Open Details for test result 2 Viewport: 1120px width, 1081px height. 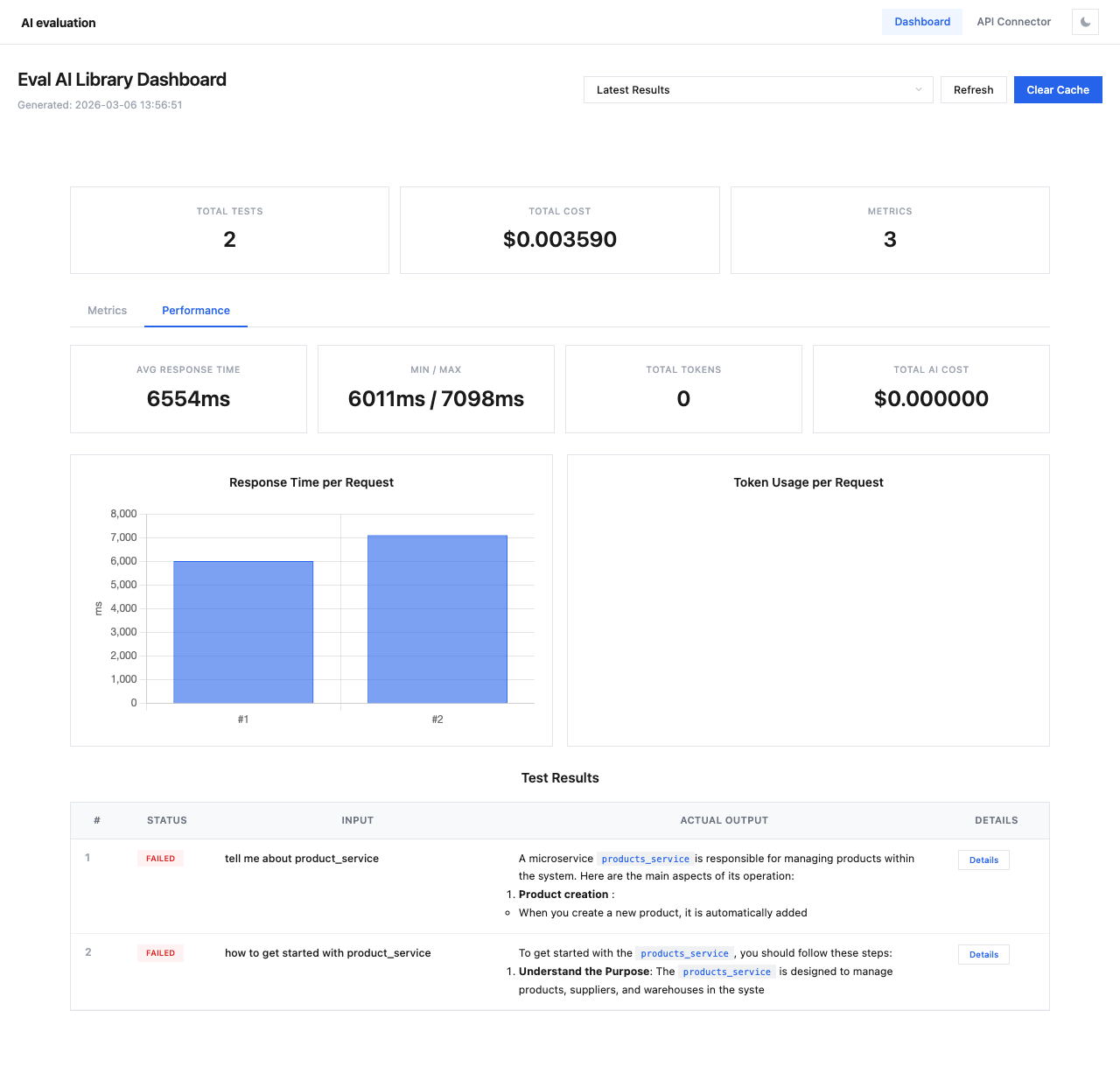tap(983, 955)
